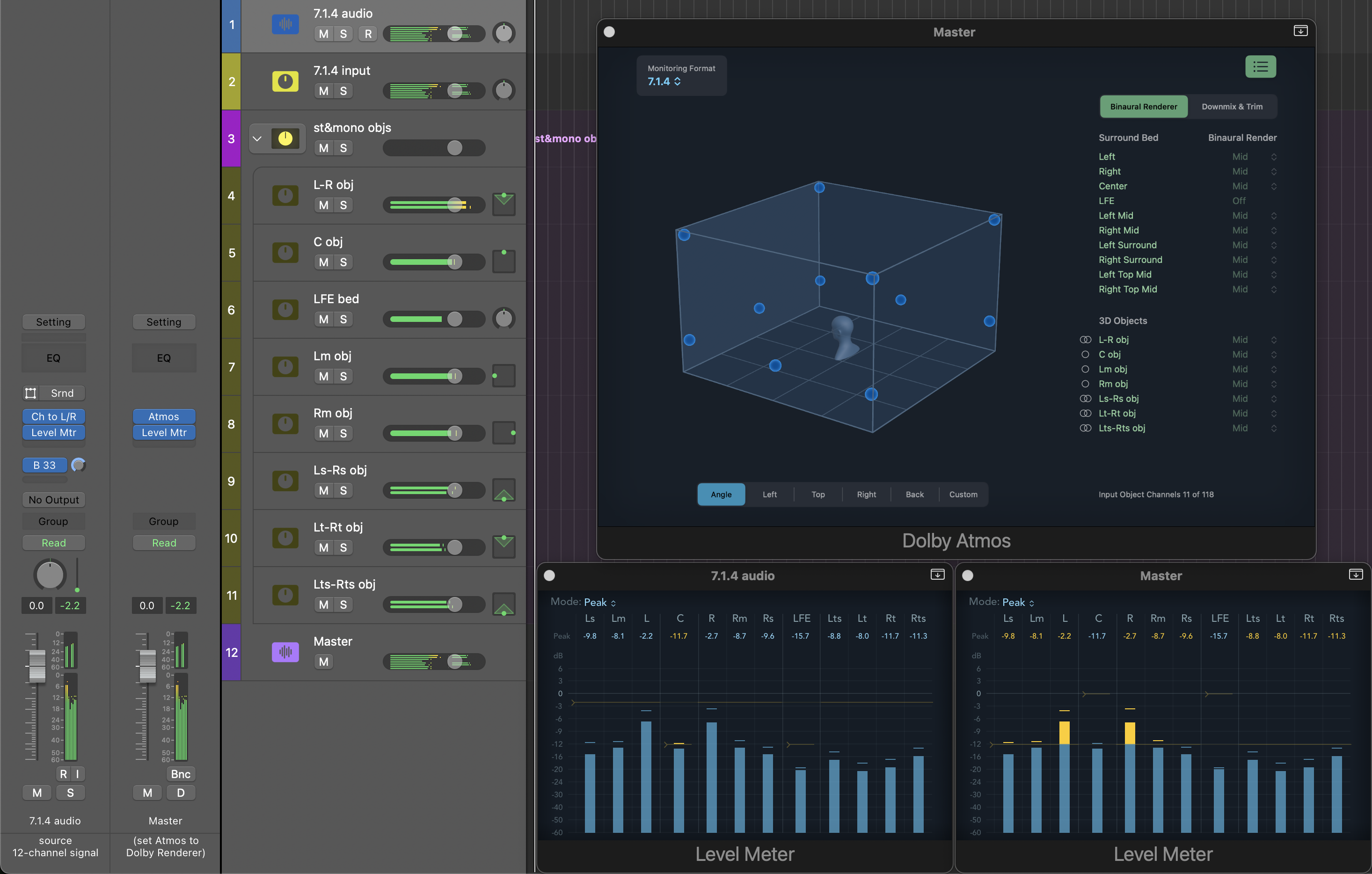Screen dimensions: 1372x874
Task: Click the B 33 send level knob
Action: pyautogui.click(x=79, y=465)
